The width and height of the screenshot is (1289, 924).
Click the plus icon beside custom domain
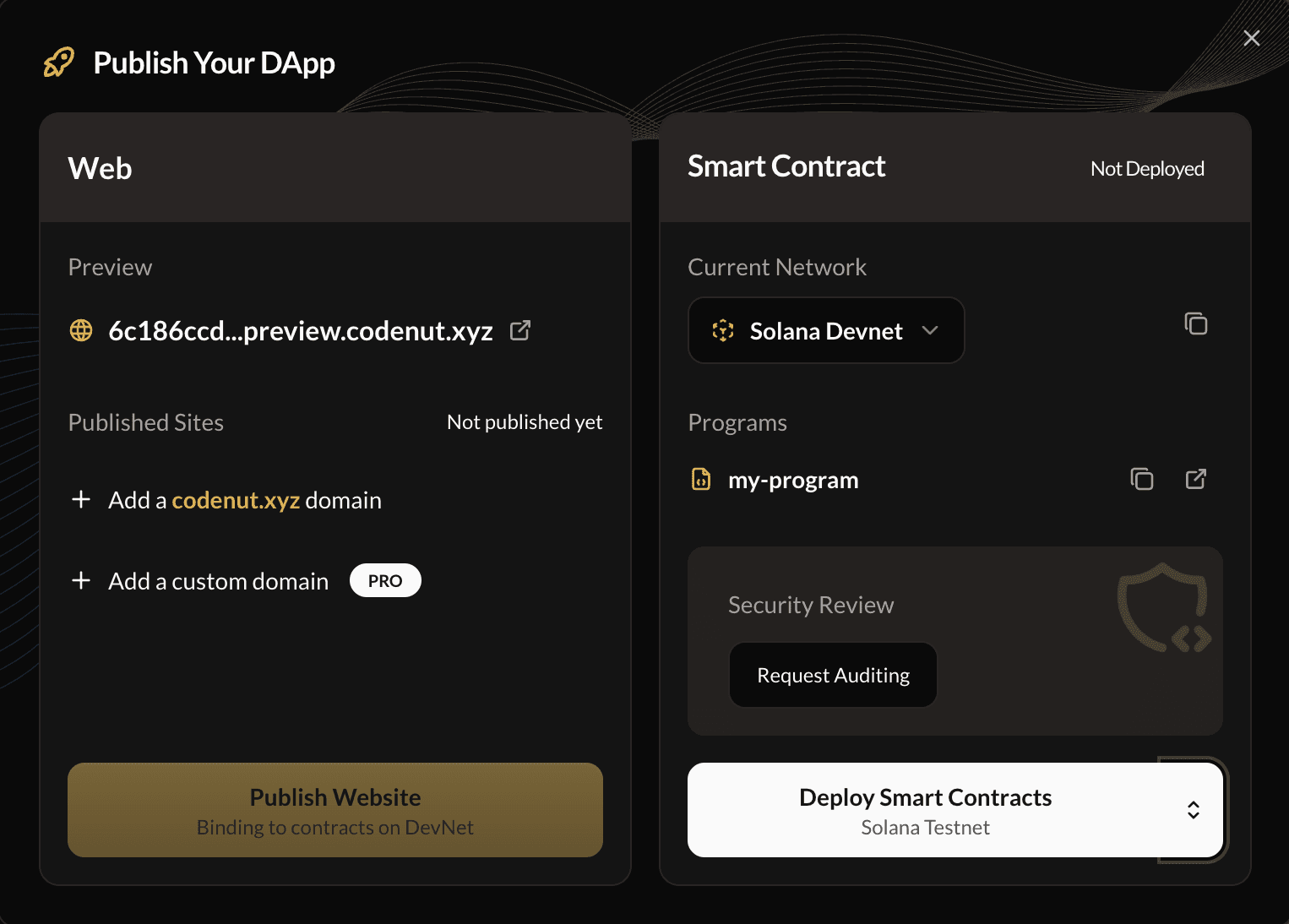(80, 580)
